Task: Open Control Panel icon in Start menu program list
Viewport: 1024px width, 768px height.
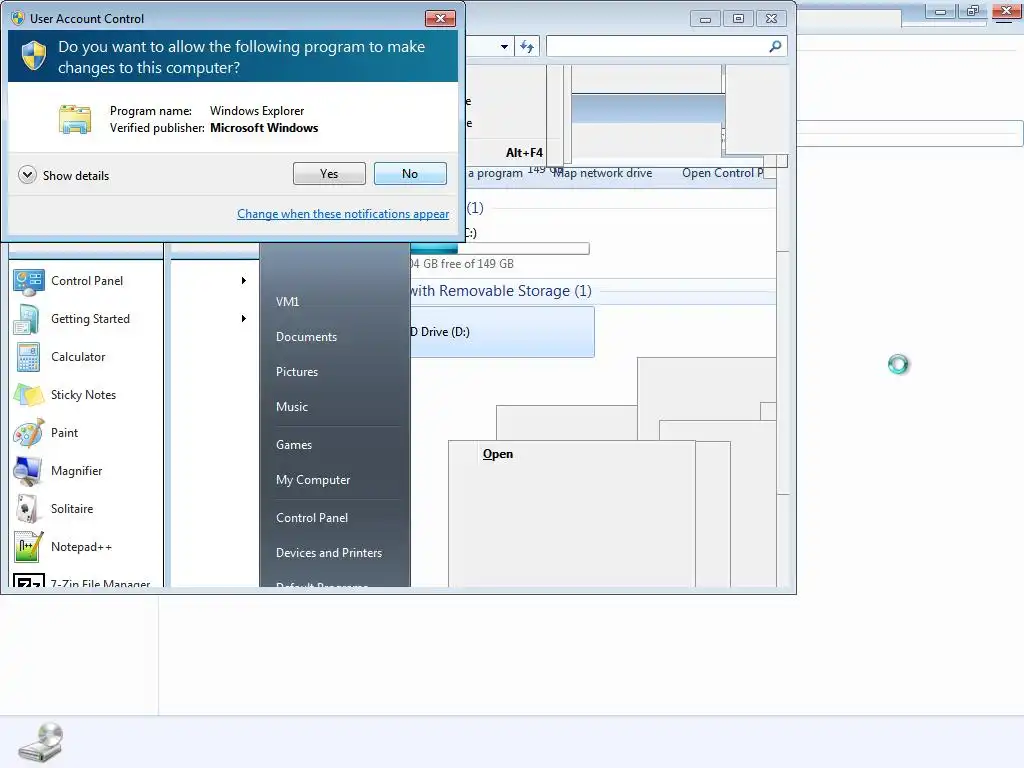Action: click(x=29, y=281)
